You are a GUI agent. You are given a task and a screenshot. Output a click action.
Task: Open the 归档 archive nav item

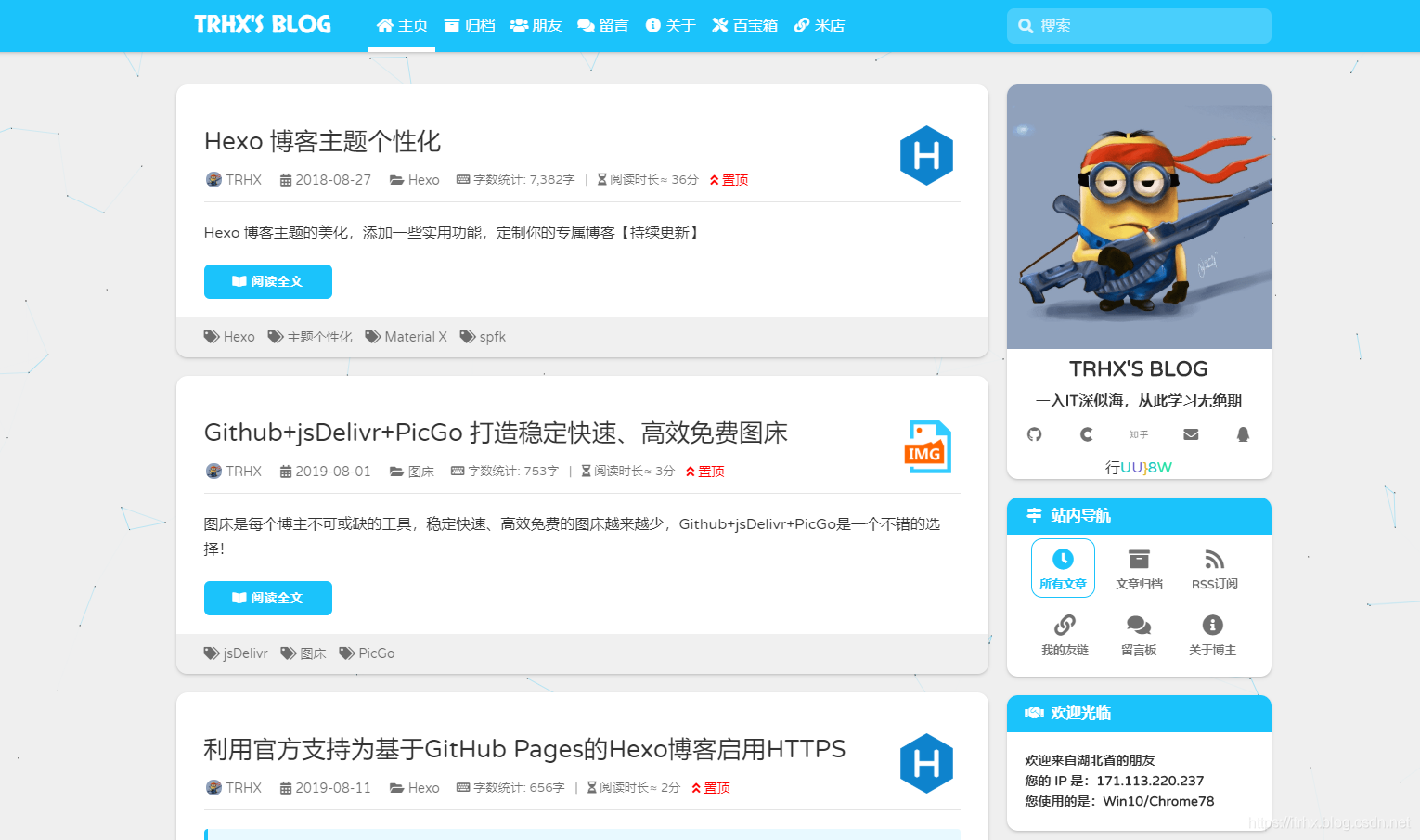[x=470, y=26]
